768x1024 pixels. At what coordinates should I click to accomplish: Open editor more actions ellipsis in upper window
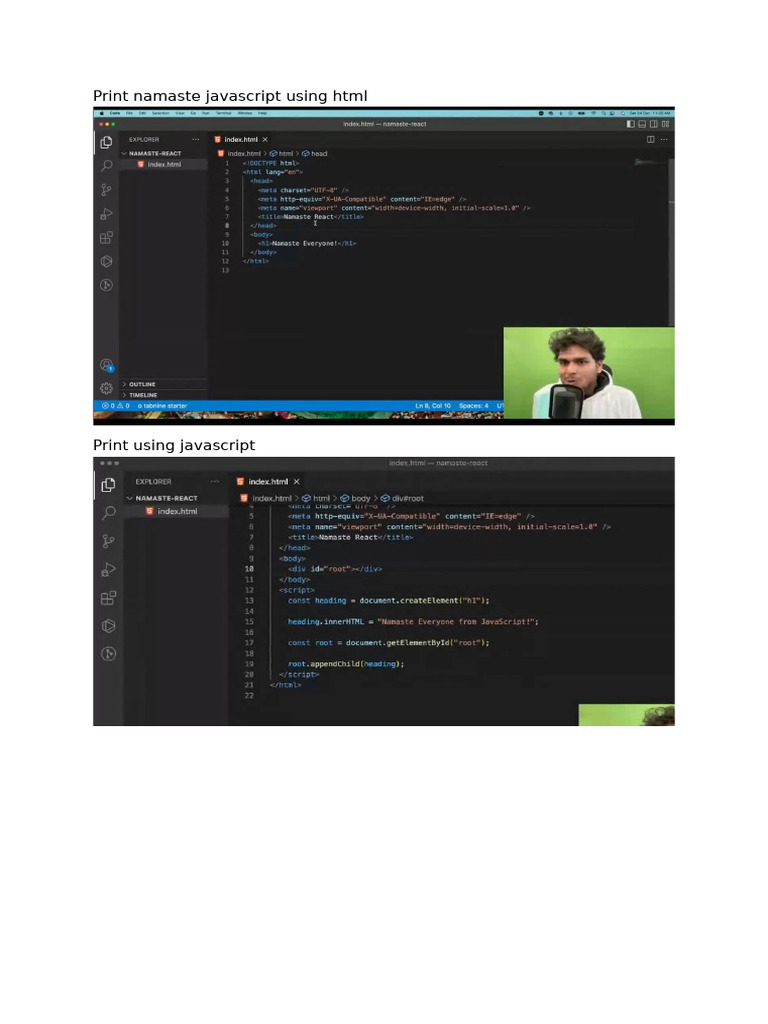664,139
